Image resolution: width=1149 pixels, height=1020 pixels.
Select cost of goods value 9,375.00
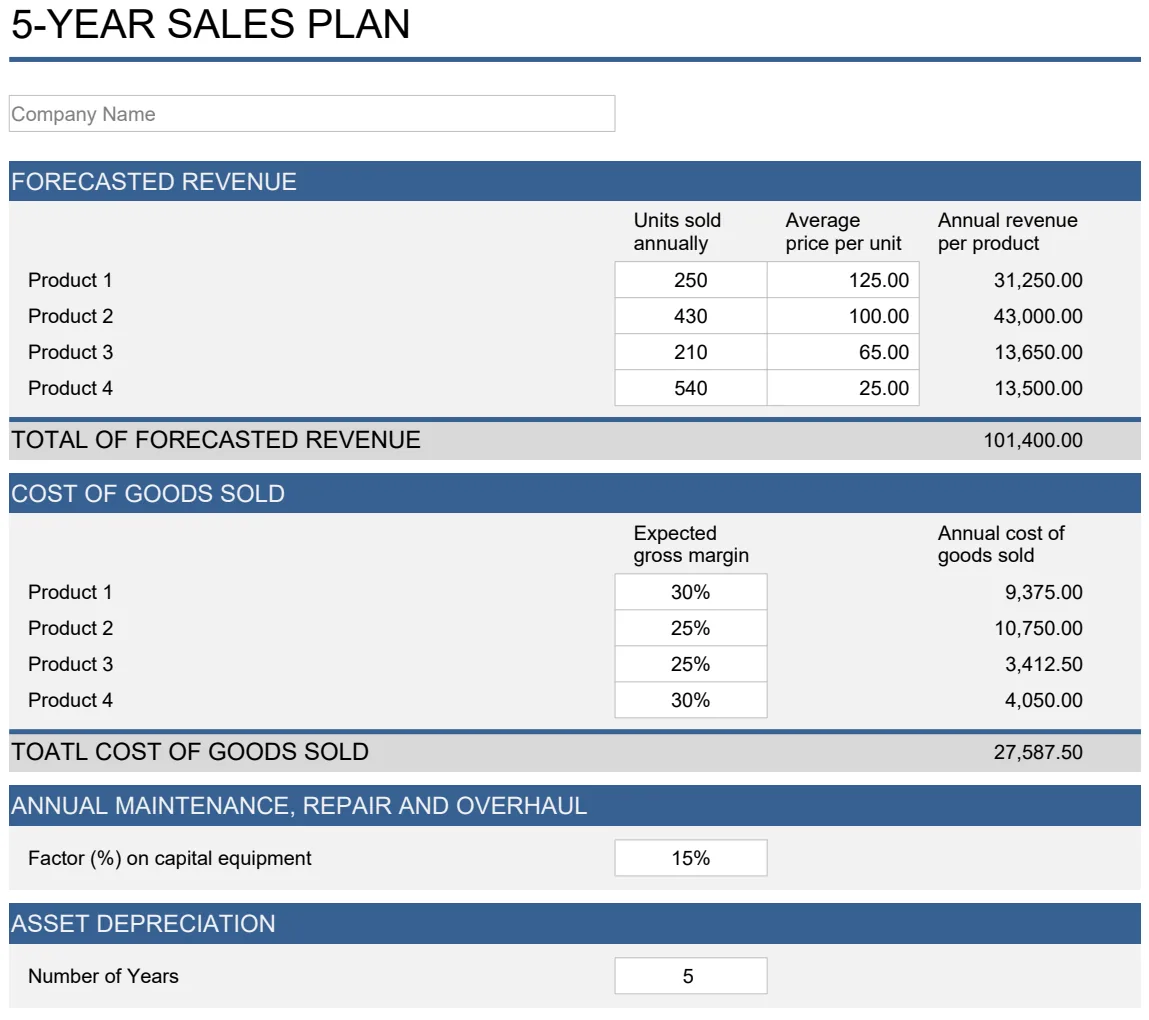click(x=1043, y=592)
